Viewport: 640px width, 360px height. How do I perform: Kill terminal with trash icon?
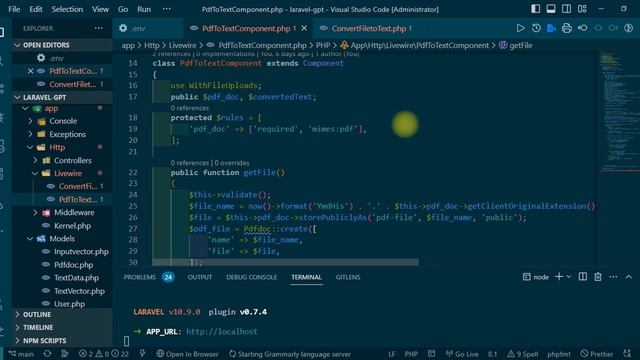pyautogui.click(x=598, y=277)
